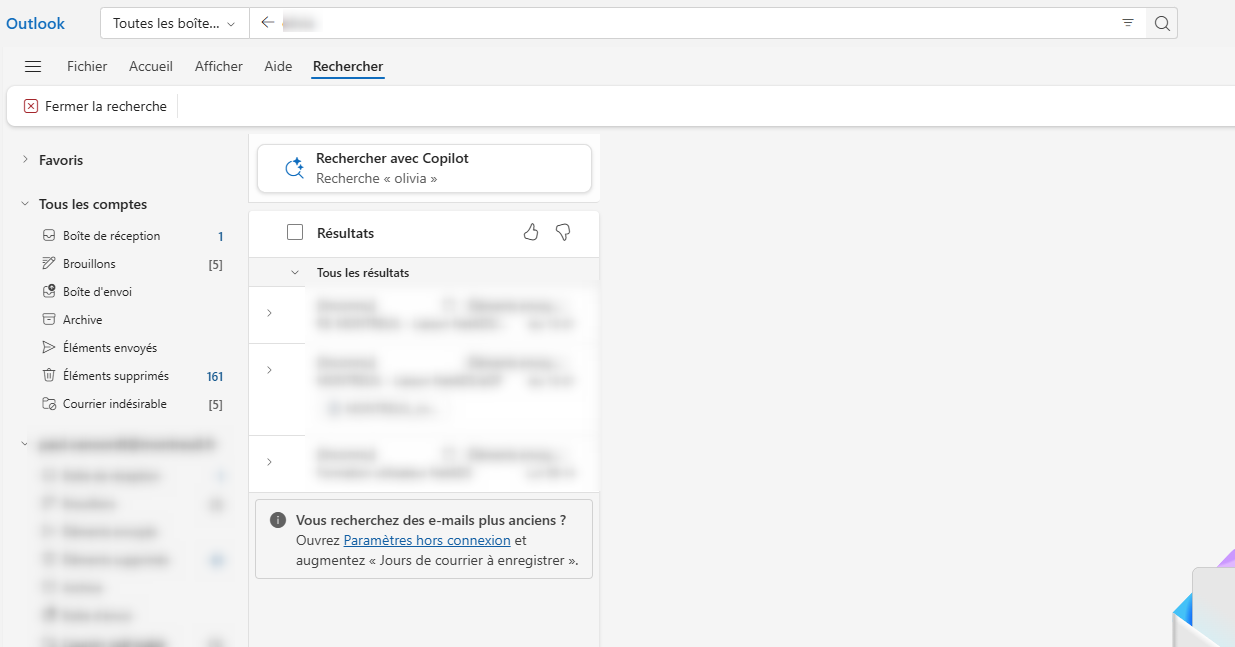Open the Boîte d'envoi outbox folder
The image size is (1235, 647).
[x=133, y=292]
